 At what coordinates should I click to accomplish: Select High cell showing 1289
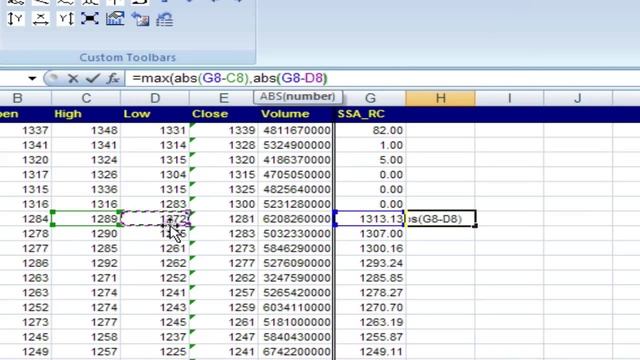point(86,219)
